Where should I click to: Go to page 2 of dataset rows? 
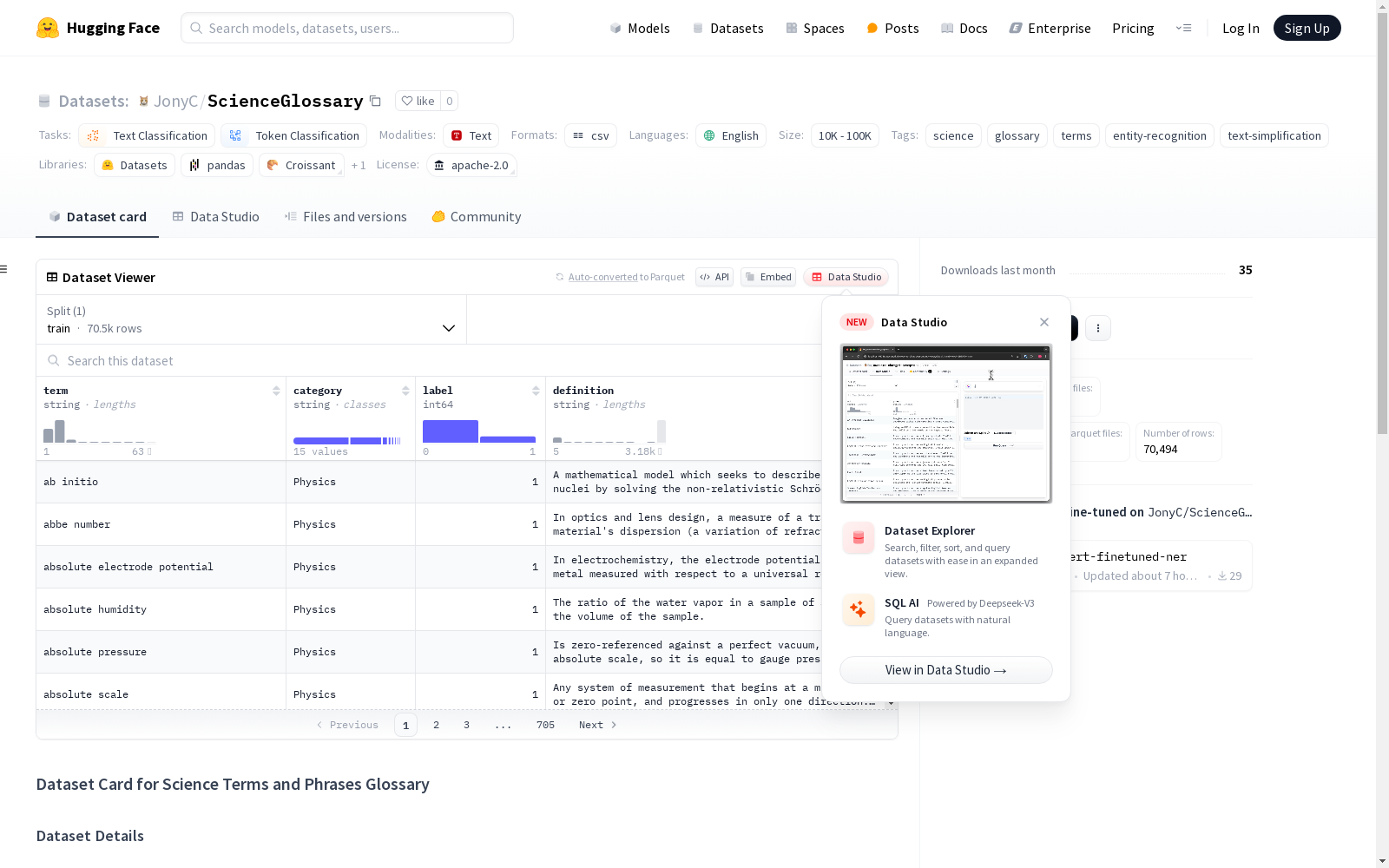(x=436, y=725)
